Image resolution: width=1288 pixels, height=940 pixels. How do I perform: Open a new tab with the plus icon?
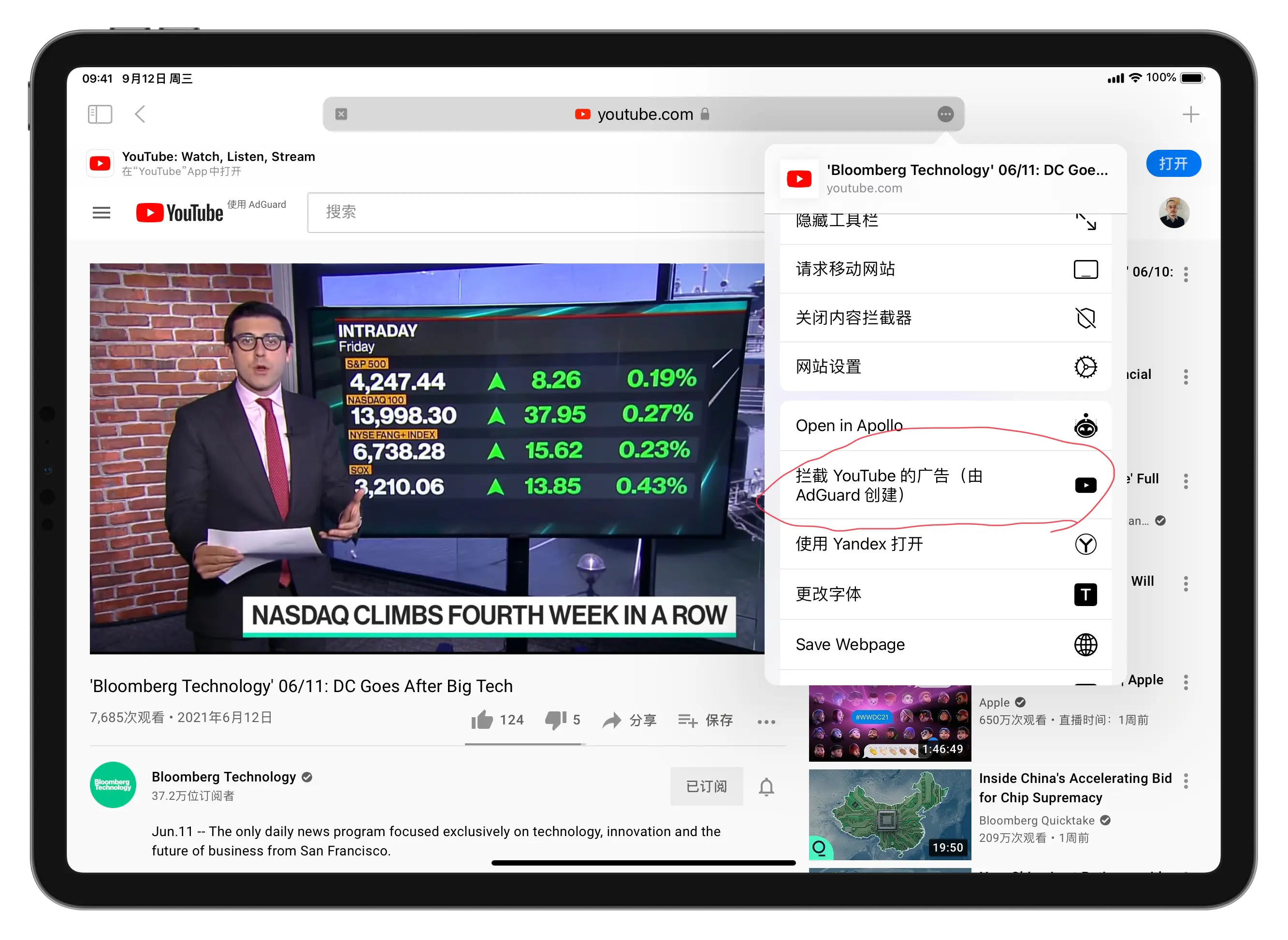[1190, 115]
